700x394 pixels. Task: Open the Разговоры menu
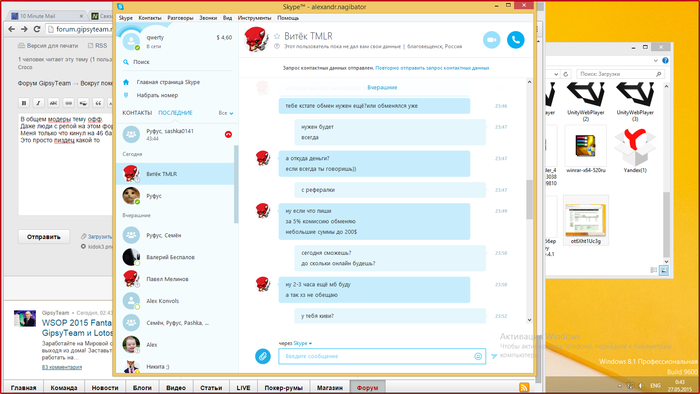pos(180,18)
